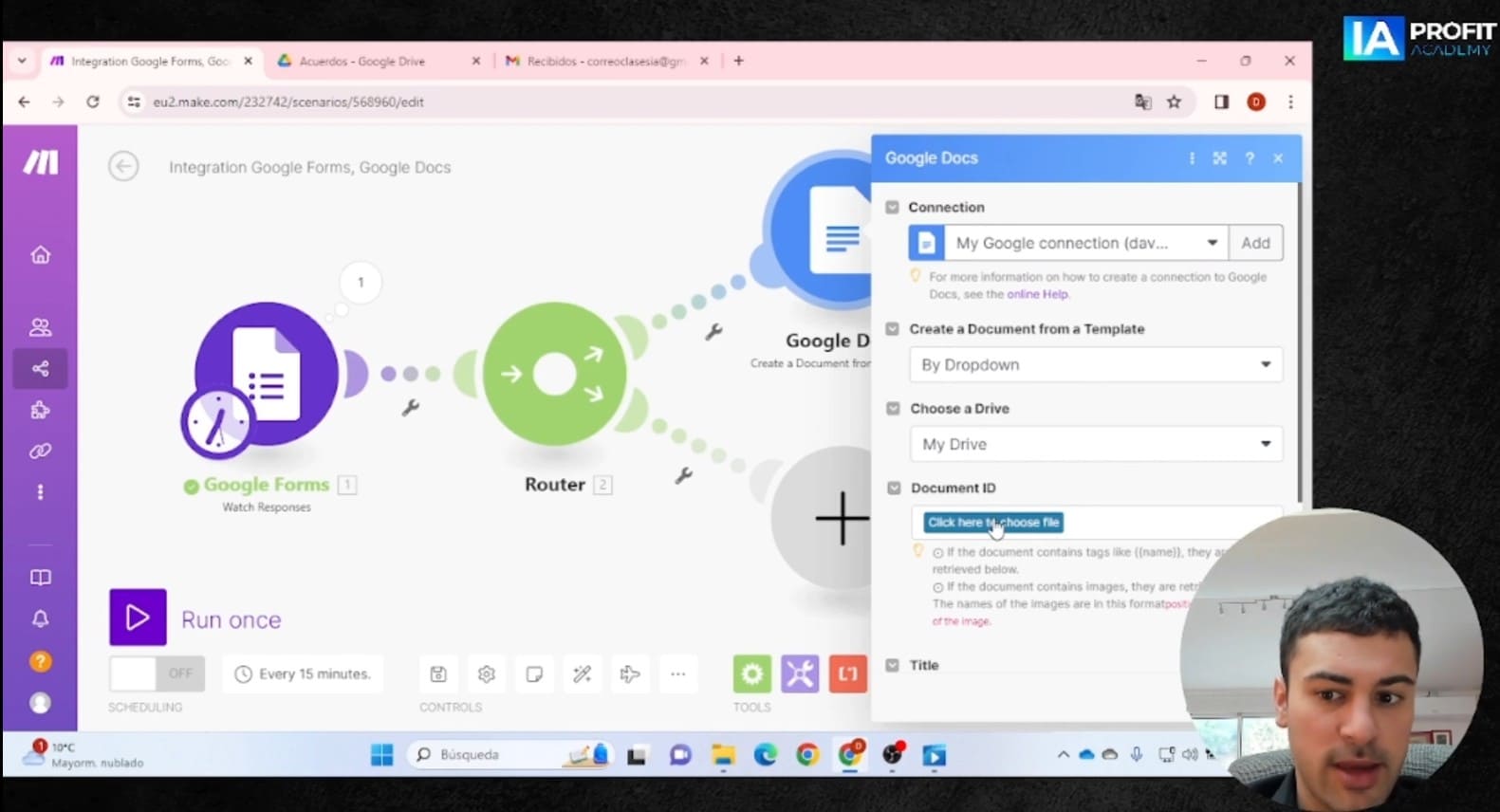Toggle the scheduling ON/OFF switch
1500x812 pixels.
157,674
